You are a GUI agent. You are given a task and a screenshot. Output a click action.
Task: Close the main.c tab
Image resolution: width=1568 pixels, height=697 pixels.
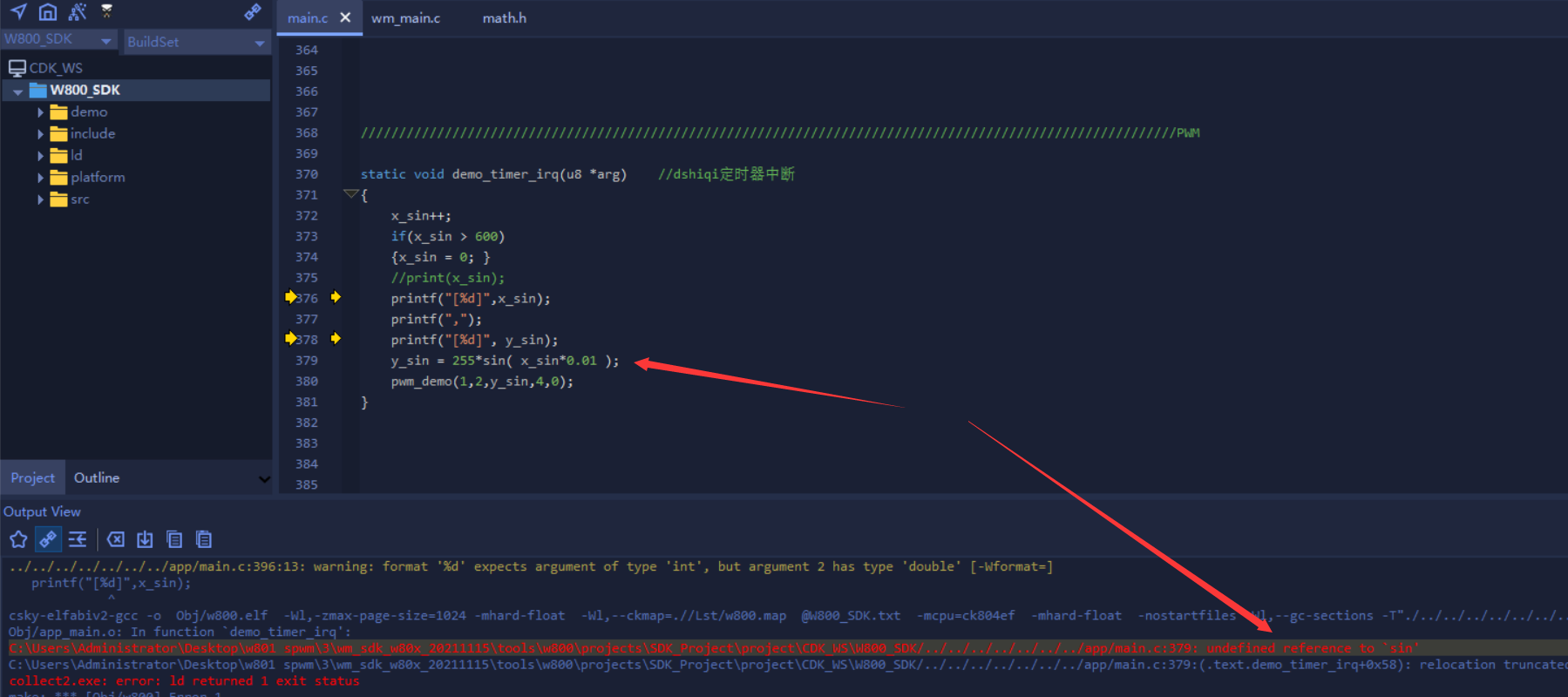[x=345, y=17]
